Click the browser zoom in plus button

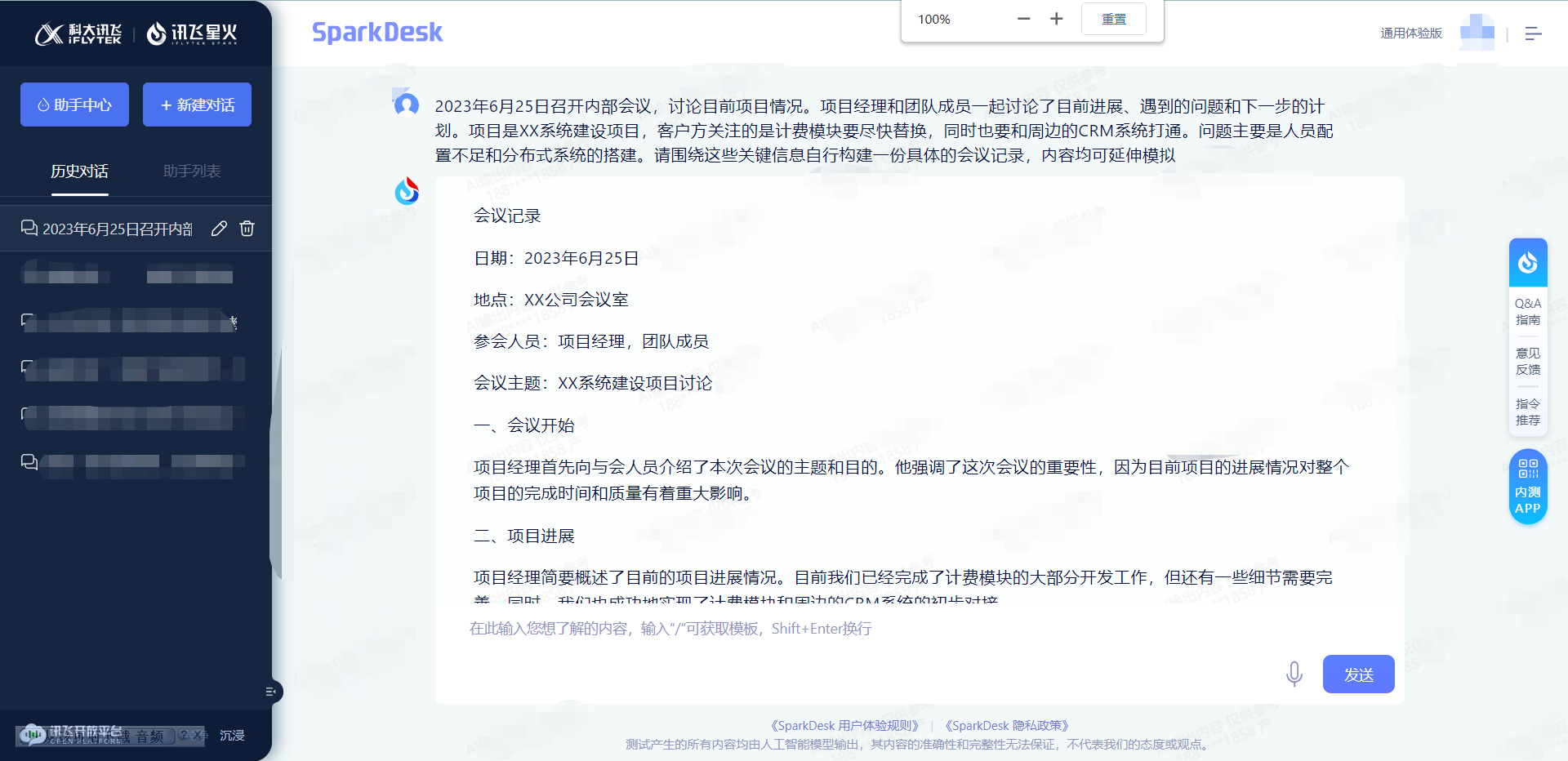click(x=1056, y=19)
